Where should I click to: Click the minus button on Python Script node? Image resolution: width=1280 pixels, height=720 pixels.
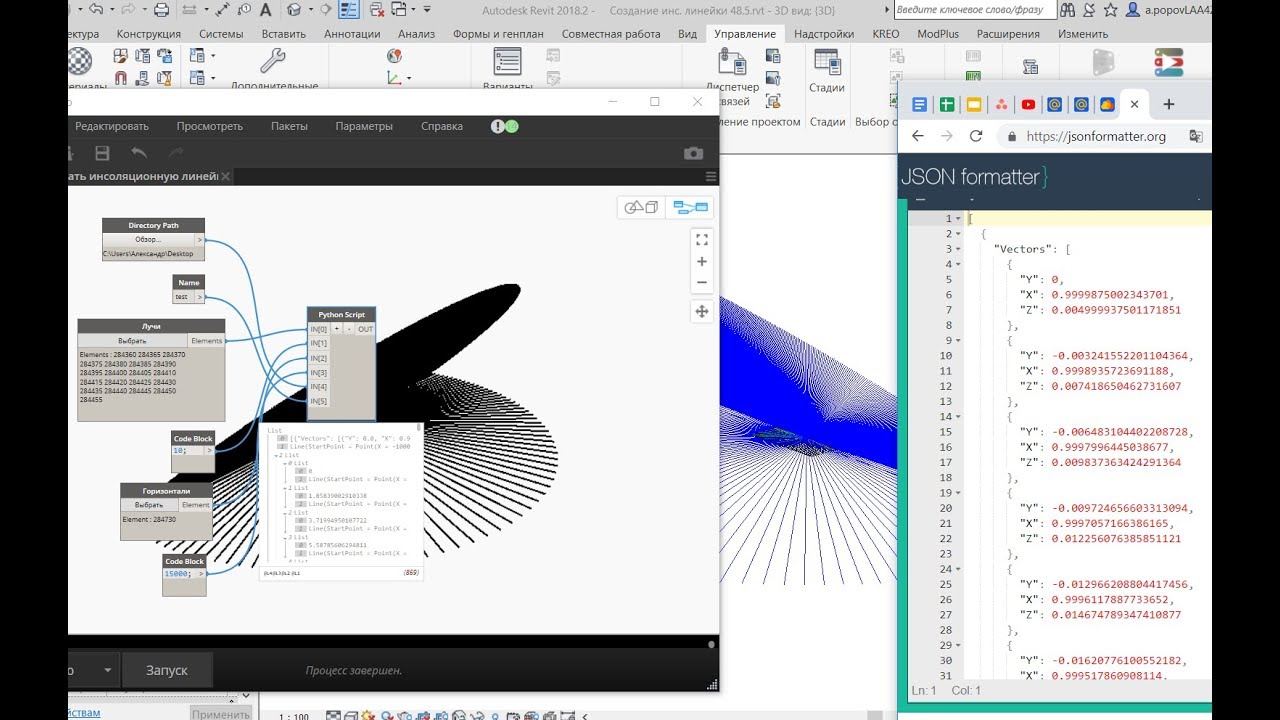coord(349,329)
